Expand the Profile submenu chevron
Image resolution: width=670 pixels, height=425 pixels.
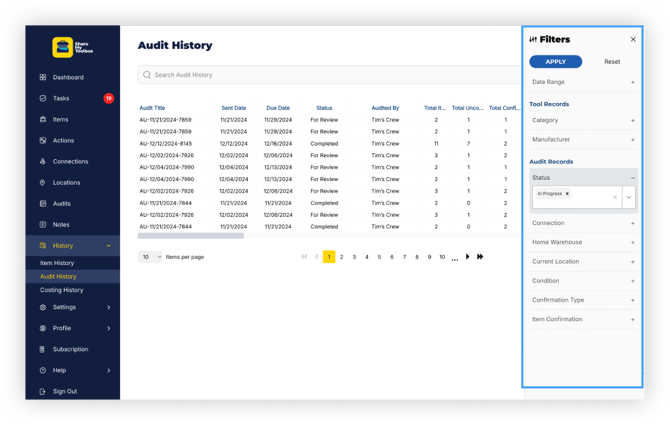tap(109, 328)
